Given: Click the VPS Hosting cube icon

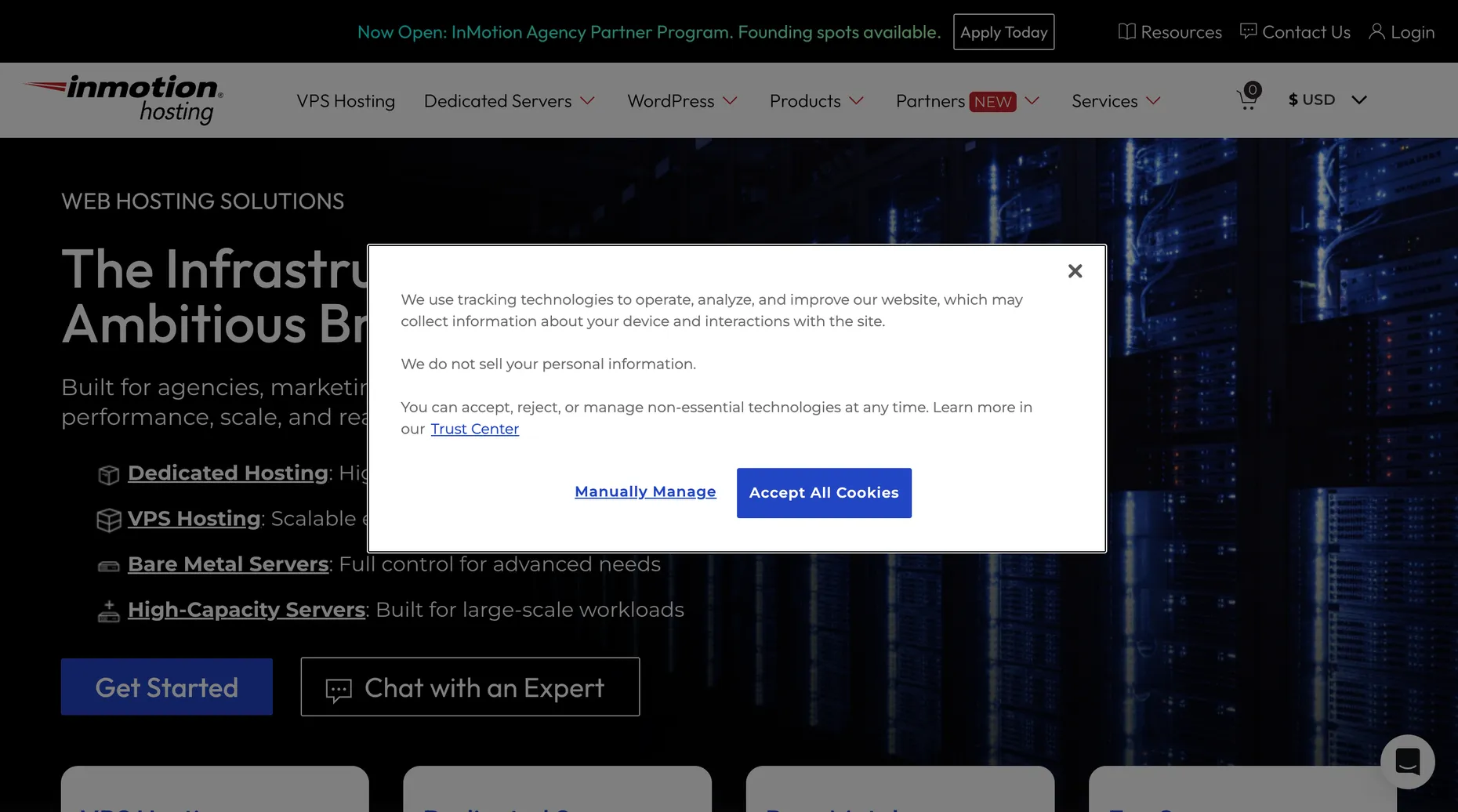Looking at the screenshot, I should point(108,520).
